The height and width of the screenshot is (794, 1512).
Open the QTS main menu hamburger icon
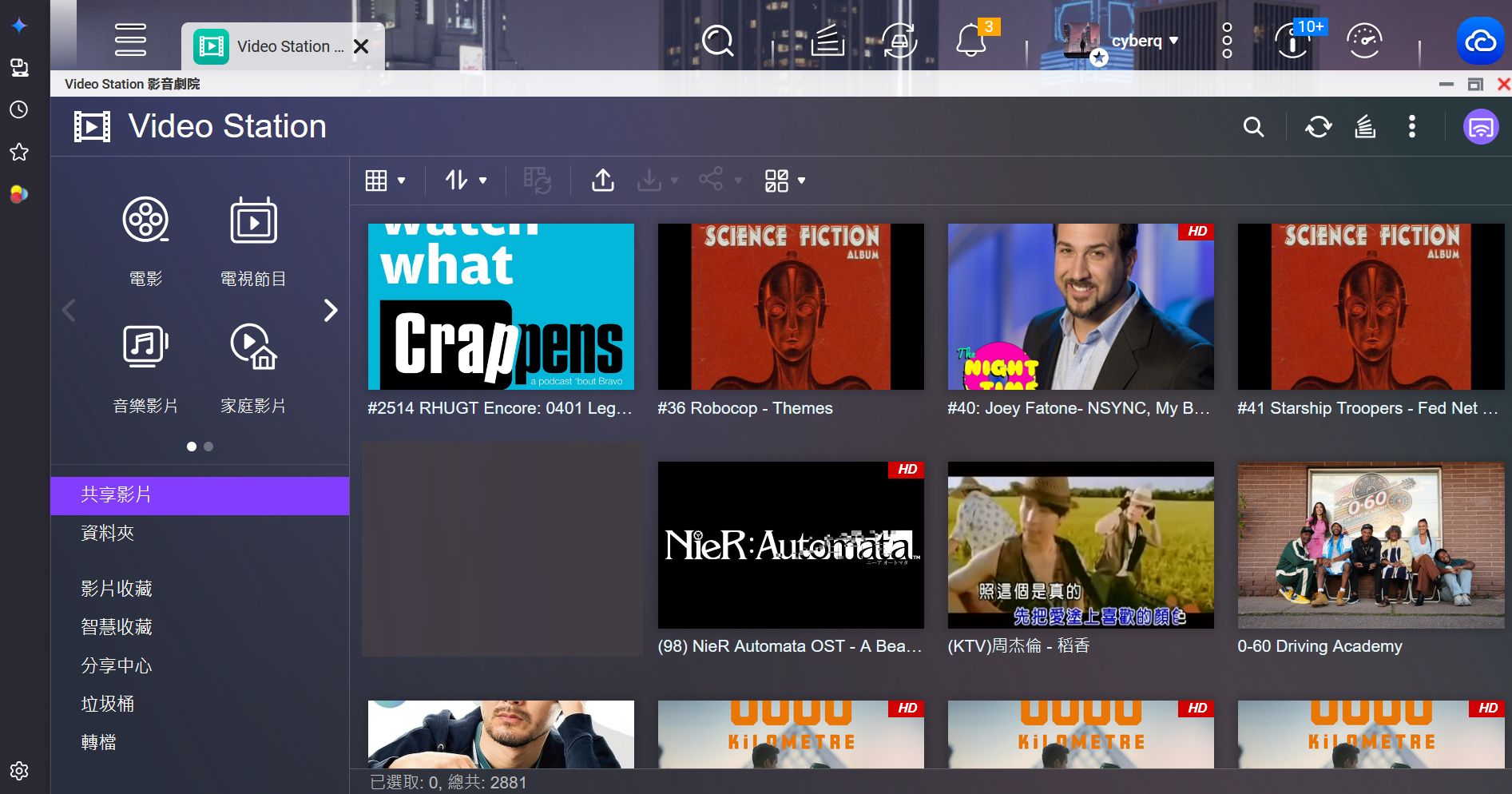(x=130, y=40)
